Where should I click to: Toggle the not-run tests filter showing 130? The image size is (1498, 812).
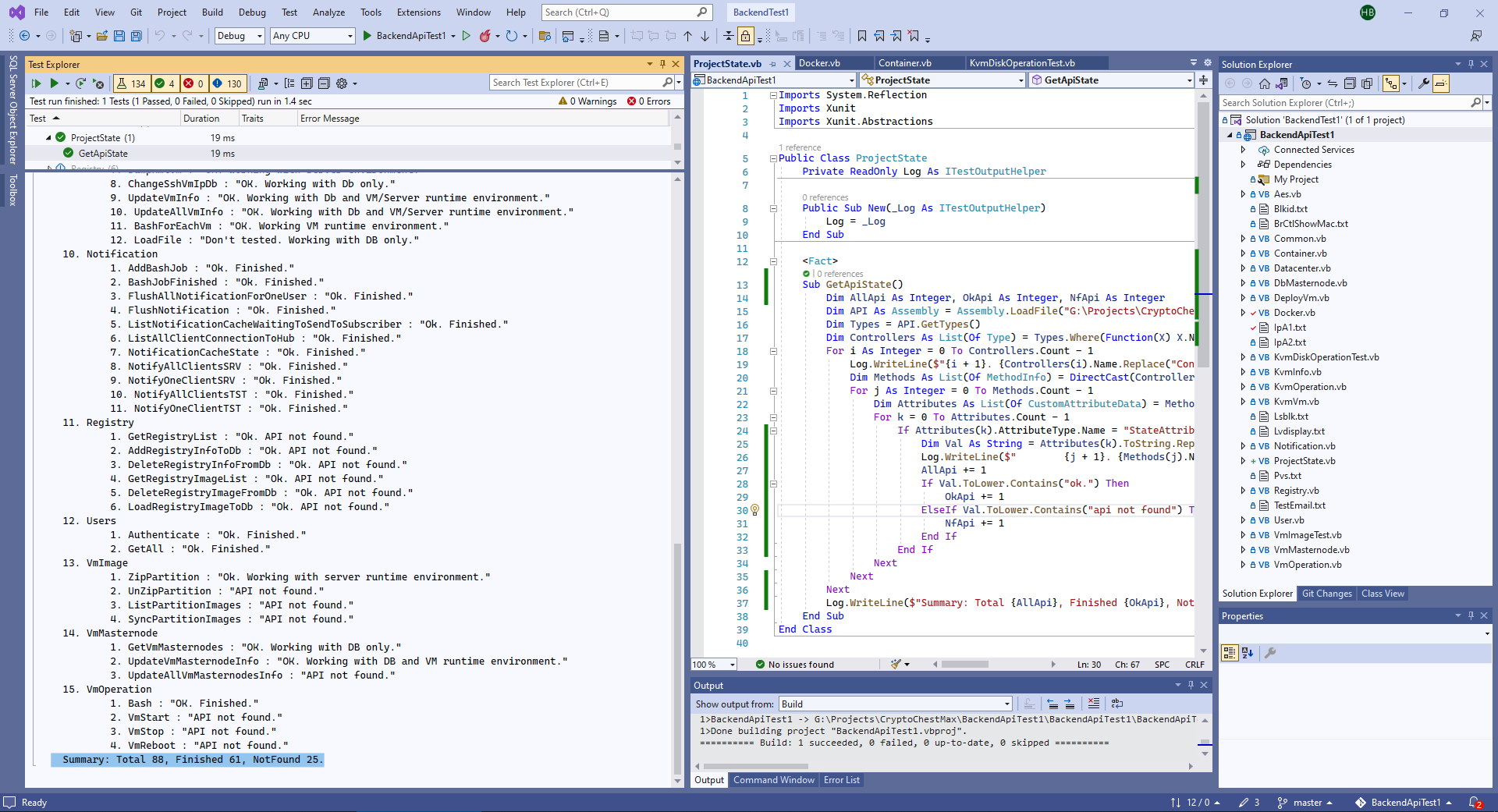(227, 83)
